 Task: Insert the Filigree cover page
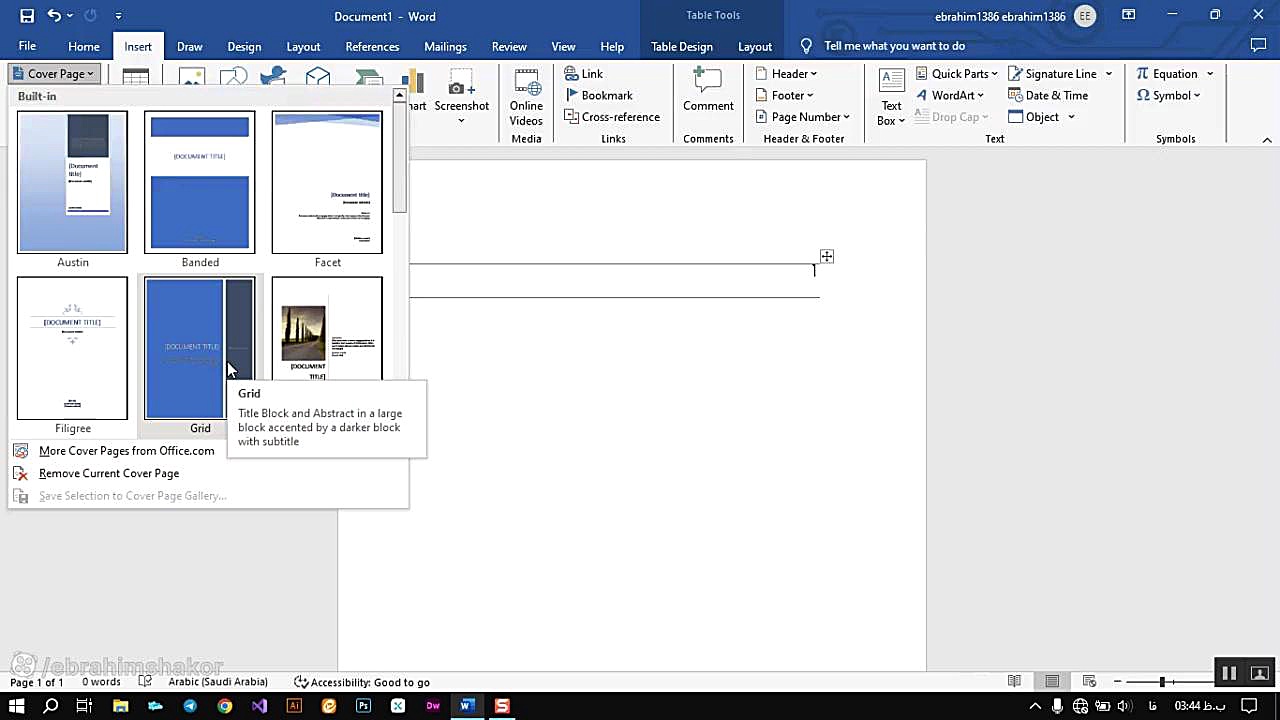pos(72,348)
